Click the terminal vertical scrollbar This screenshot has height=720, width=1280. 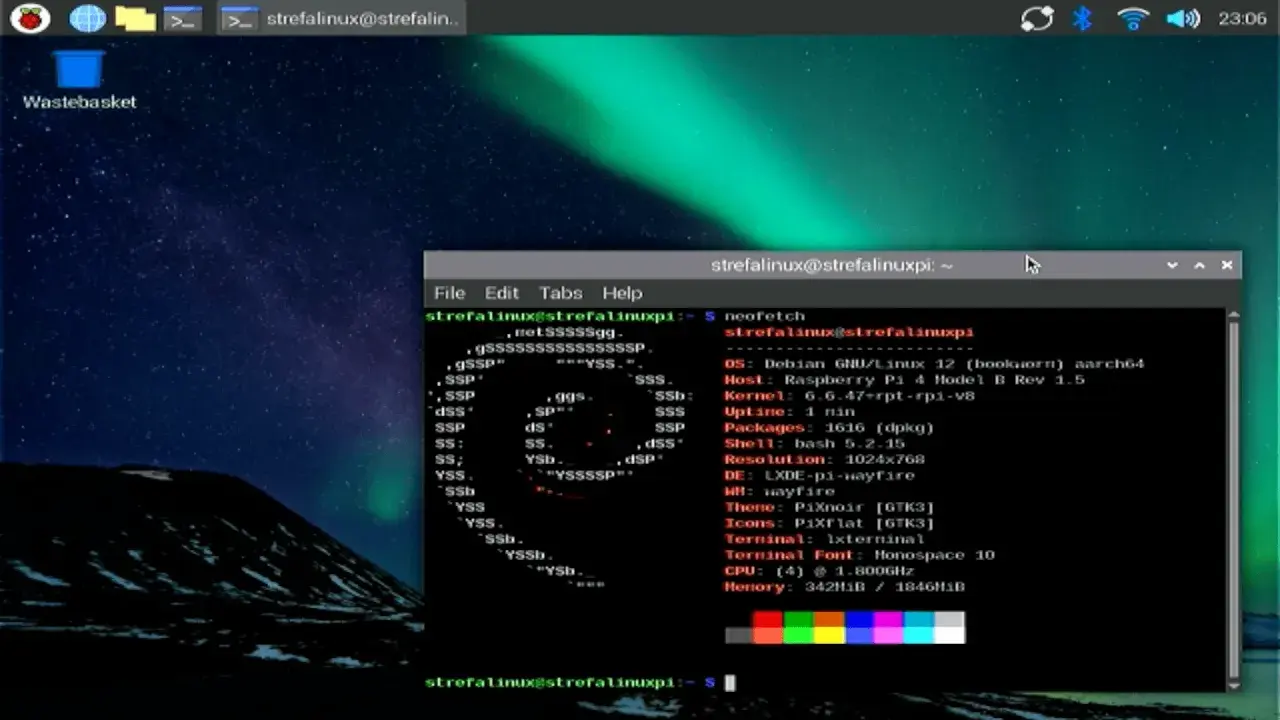1233,499
